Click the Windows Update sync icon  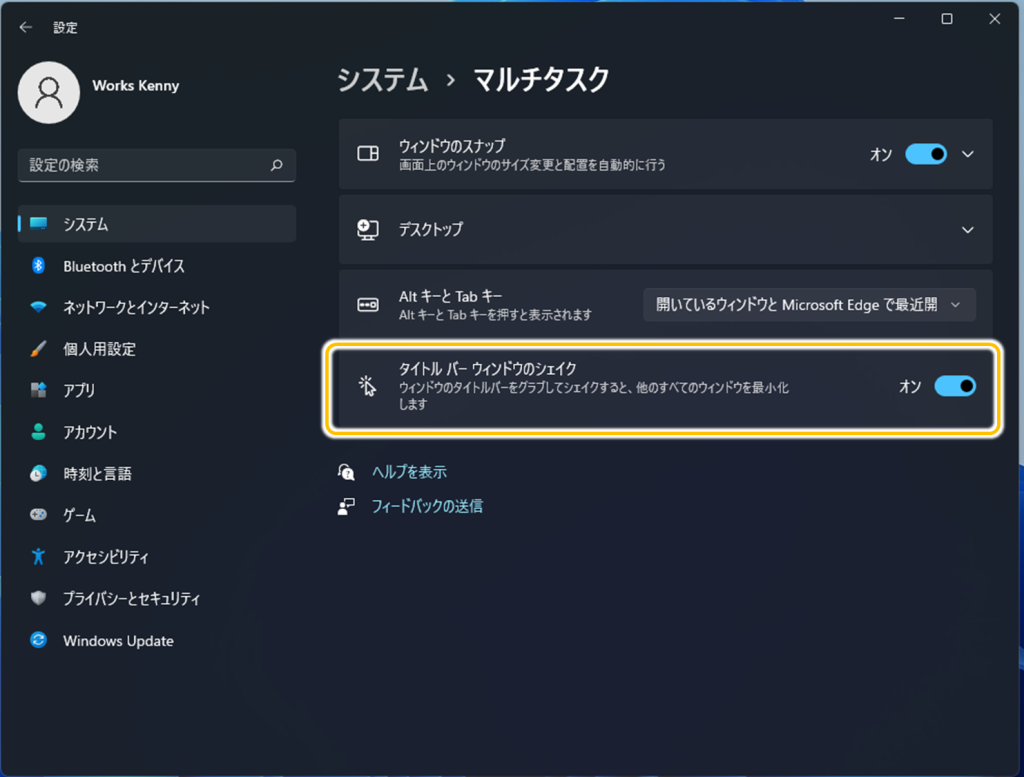click(x=39, y=640)
